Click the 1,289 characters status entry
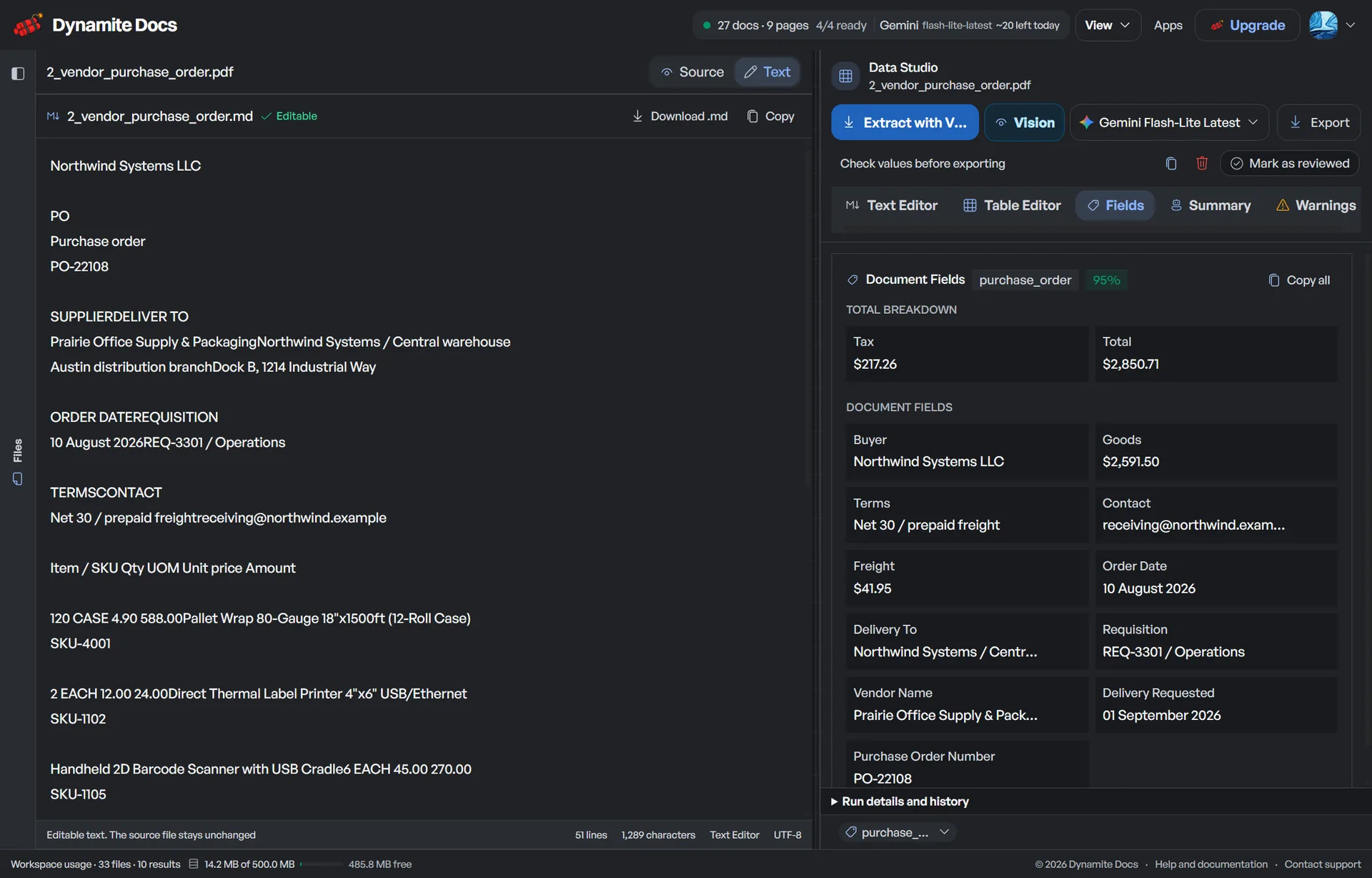The image size is (1372, 878). [658, 835]
